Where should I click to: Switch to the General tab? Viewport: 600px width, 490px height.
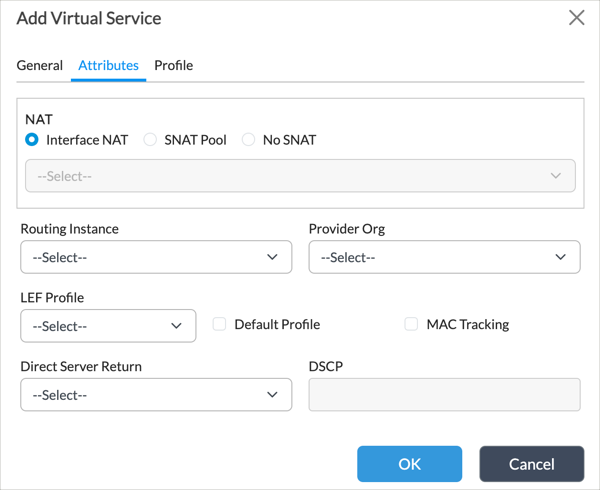(x=40, y=65)
